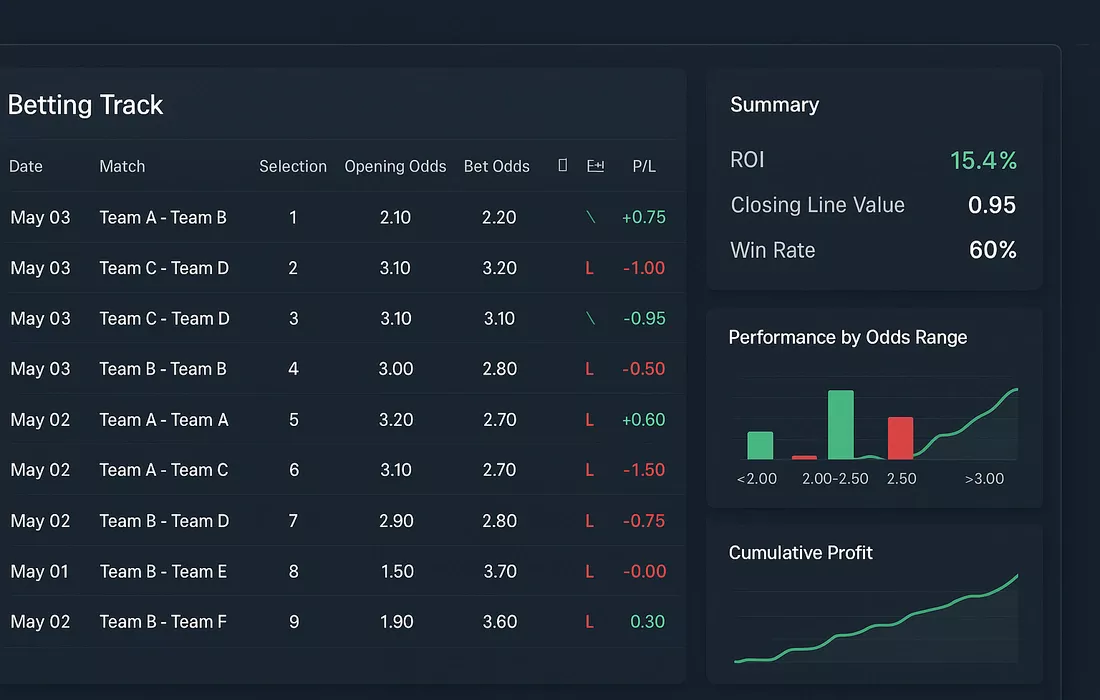Click the -0.50 P/L value
The width and height of the screenshot is (1100, 700).
tap(644, 369)
